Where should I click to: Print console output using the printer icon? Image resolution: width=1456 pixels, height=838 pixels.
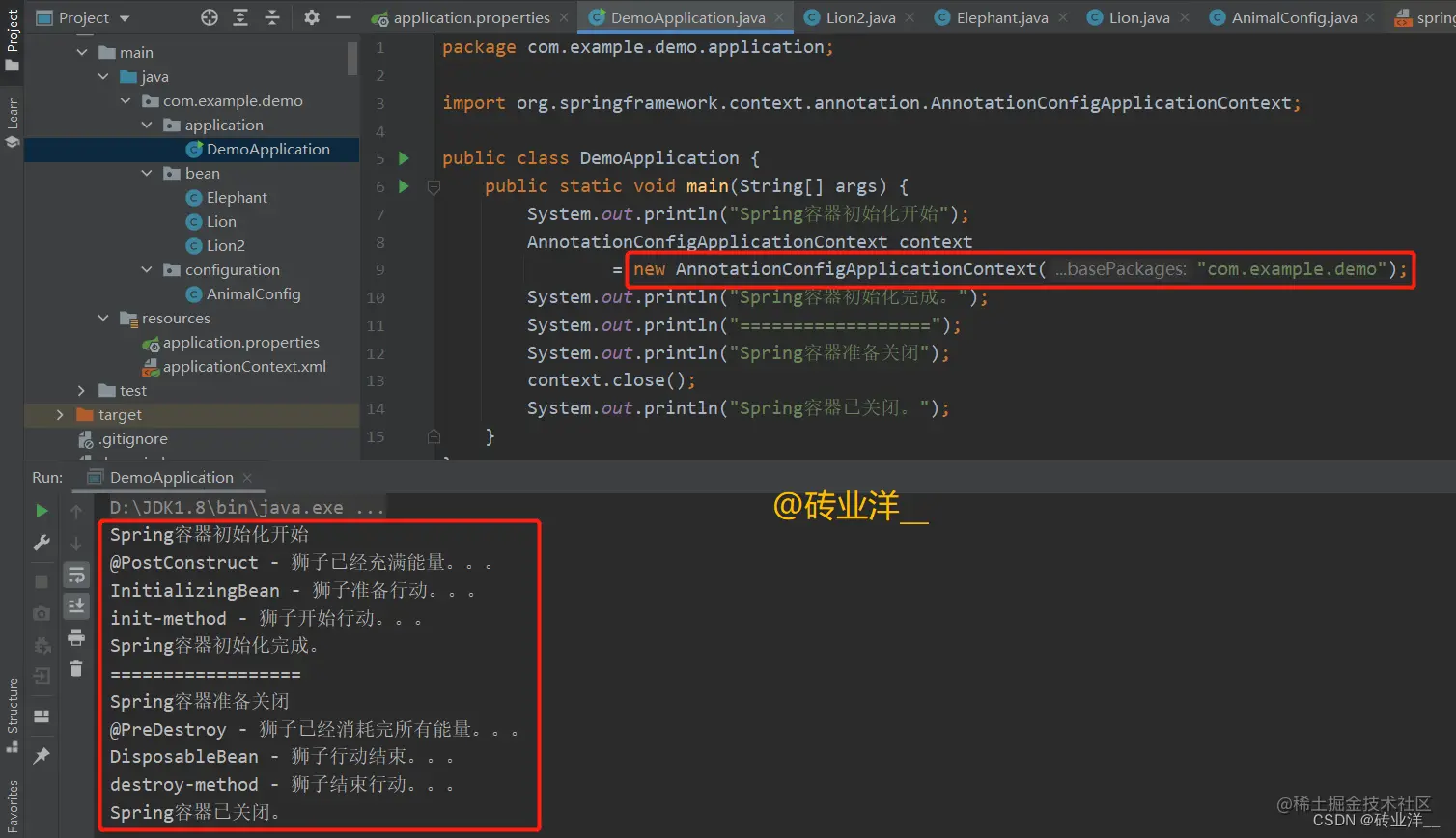[x=76, y=638]
